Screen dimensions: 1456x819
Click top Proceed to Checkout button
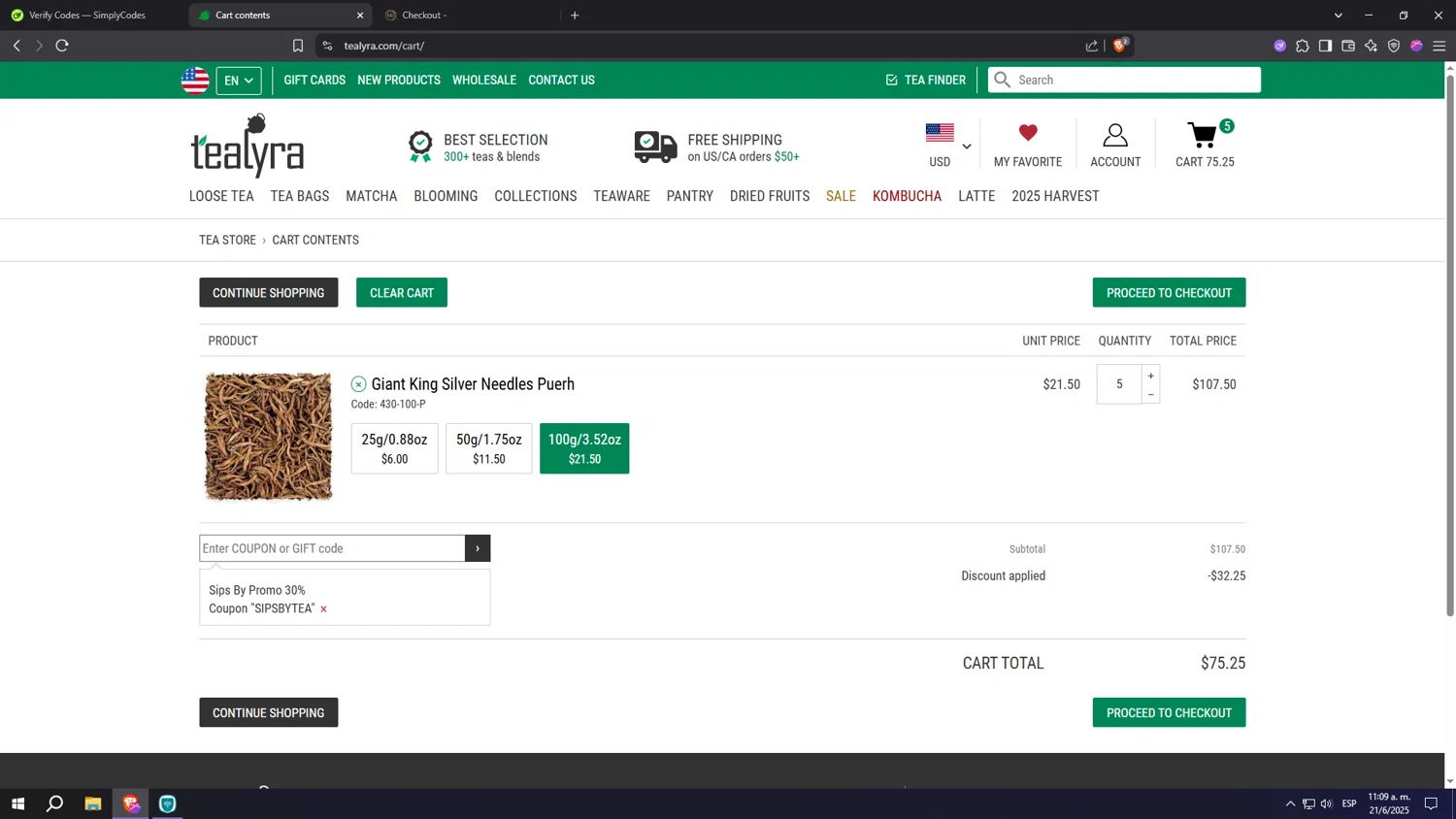1169,293
